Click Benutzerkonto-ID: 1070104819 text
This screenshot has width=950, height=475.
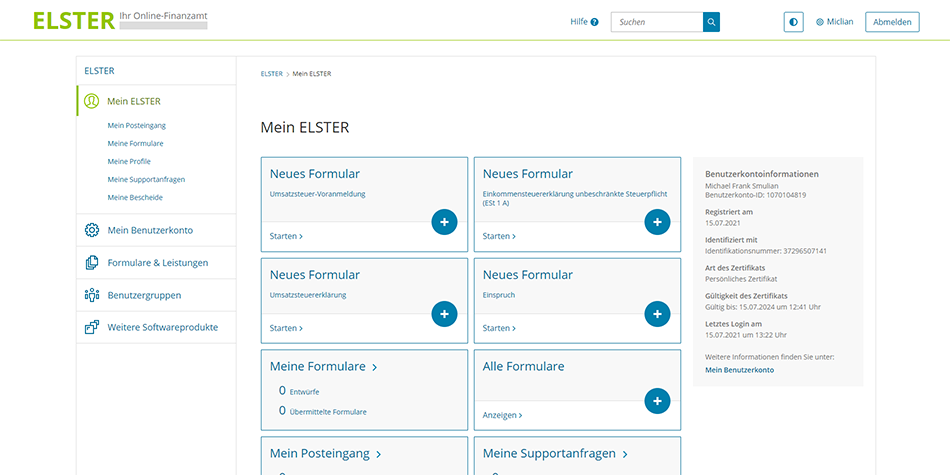point(756,195)
